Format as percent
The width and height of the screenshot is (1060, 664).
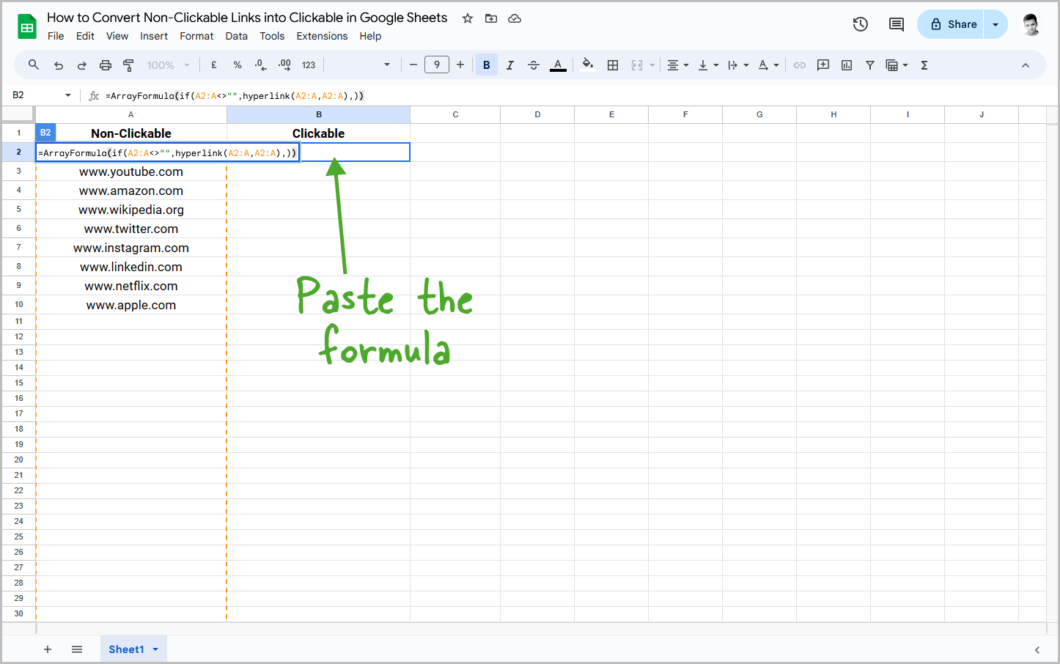click(237, 65)
